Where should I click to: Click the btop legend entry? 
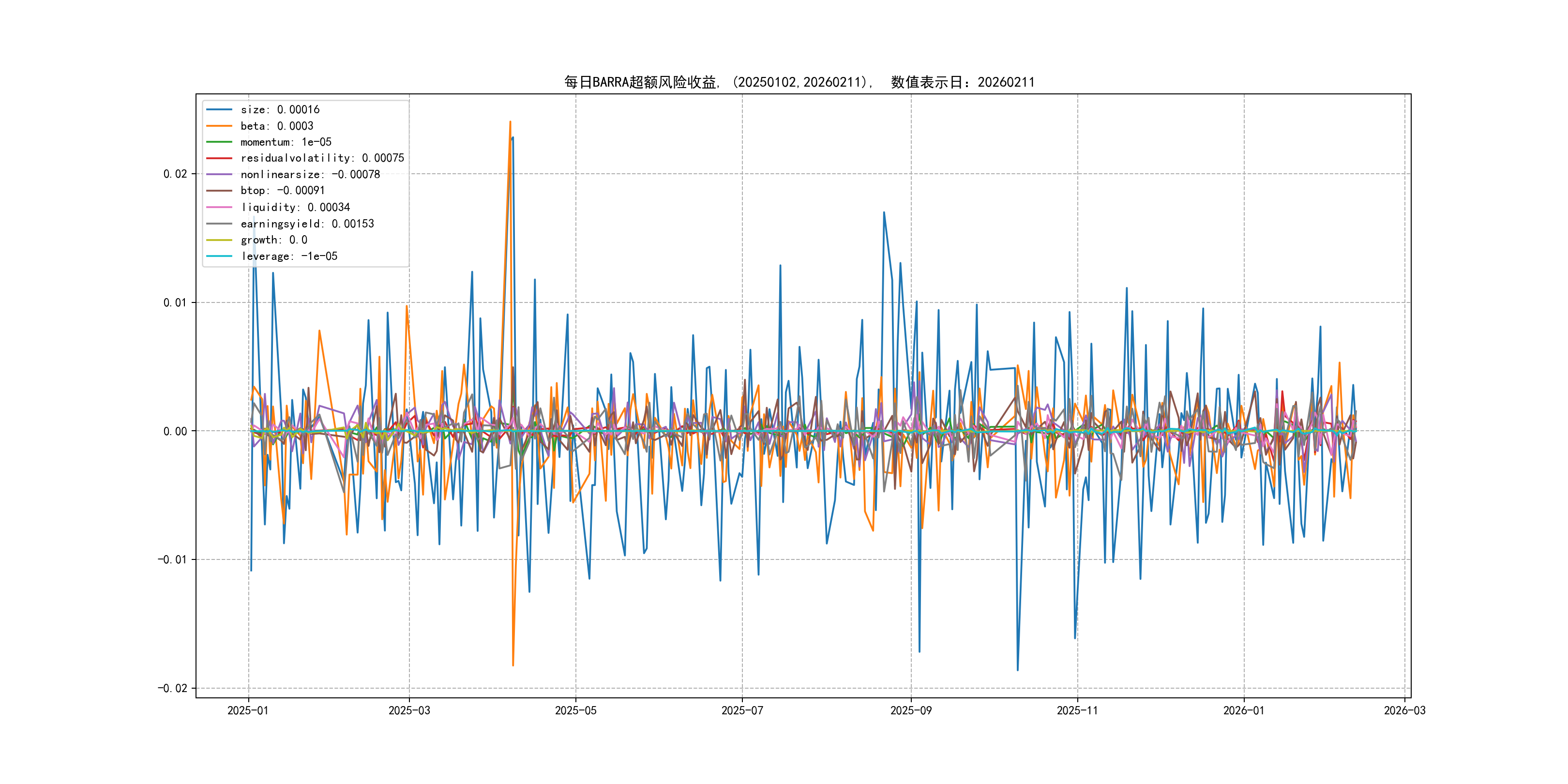[x=283, y=191]
